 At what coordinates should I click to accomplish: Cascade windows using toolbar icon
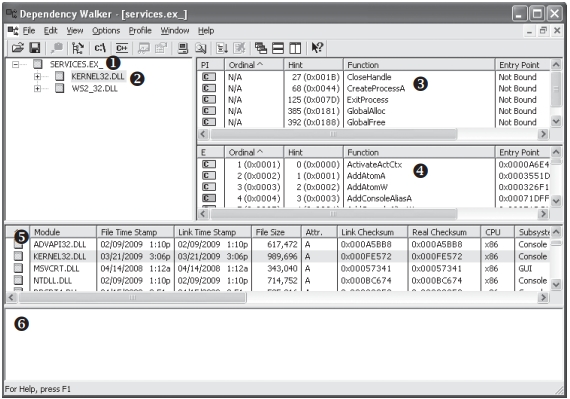[261, 48]
